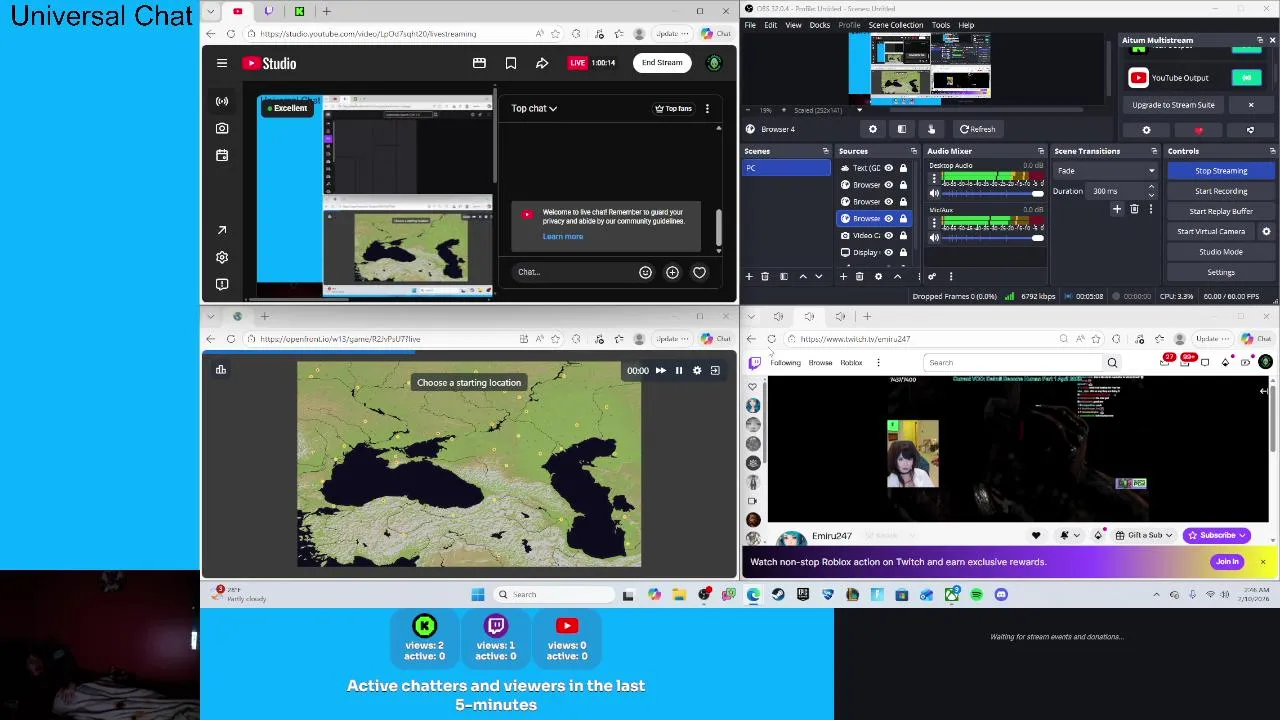Unlock the Text source lock icon
Screen dimensions: 1280x720
coord(903,168)
